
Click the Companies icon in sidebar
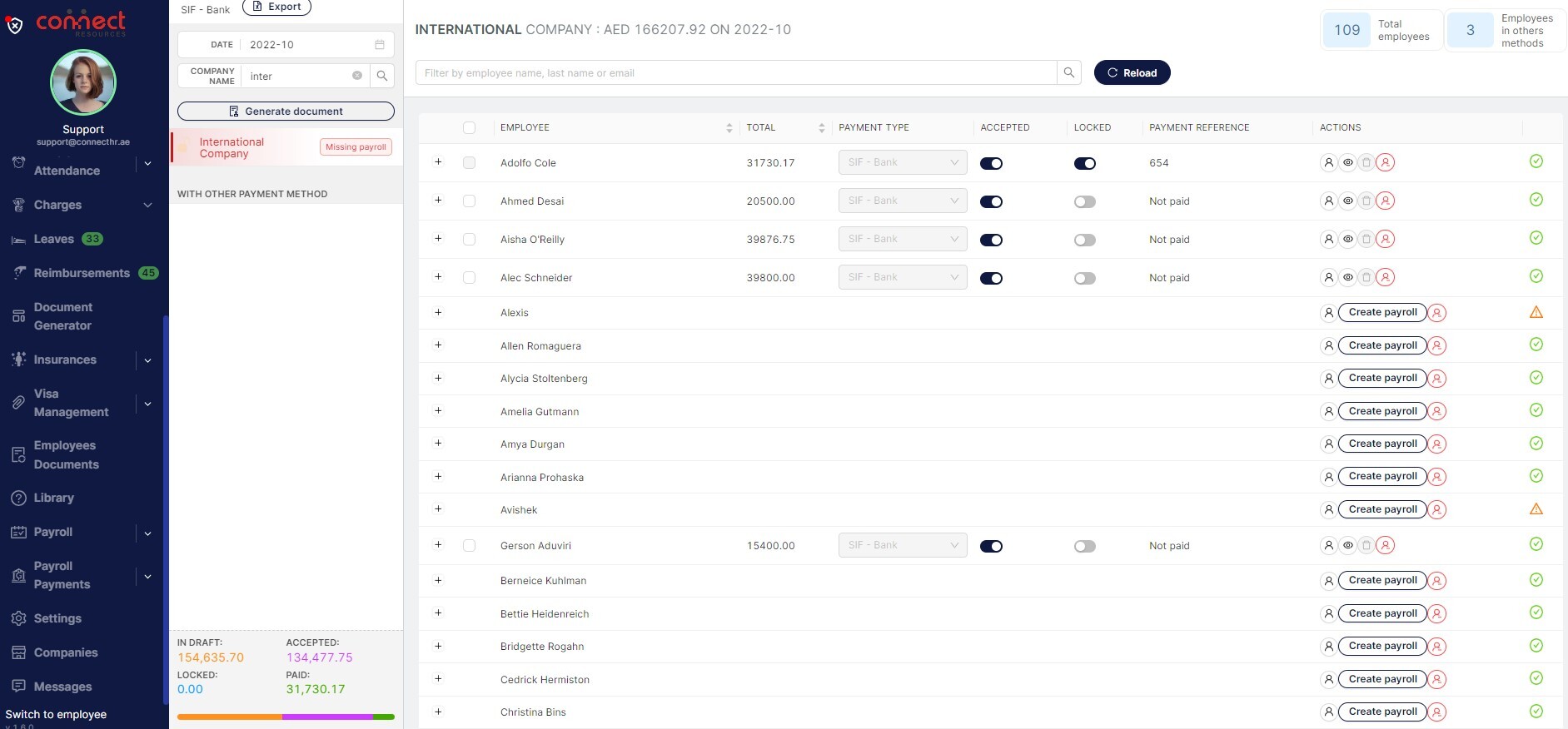pos(18,652)
